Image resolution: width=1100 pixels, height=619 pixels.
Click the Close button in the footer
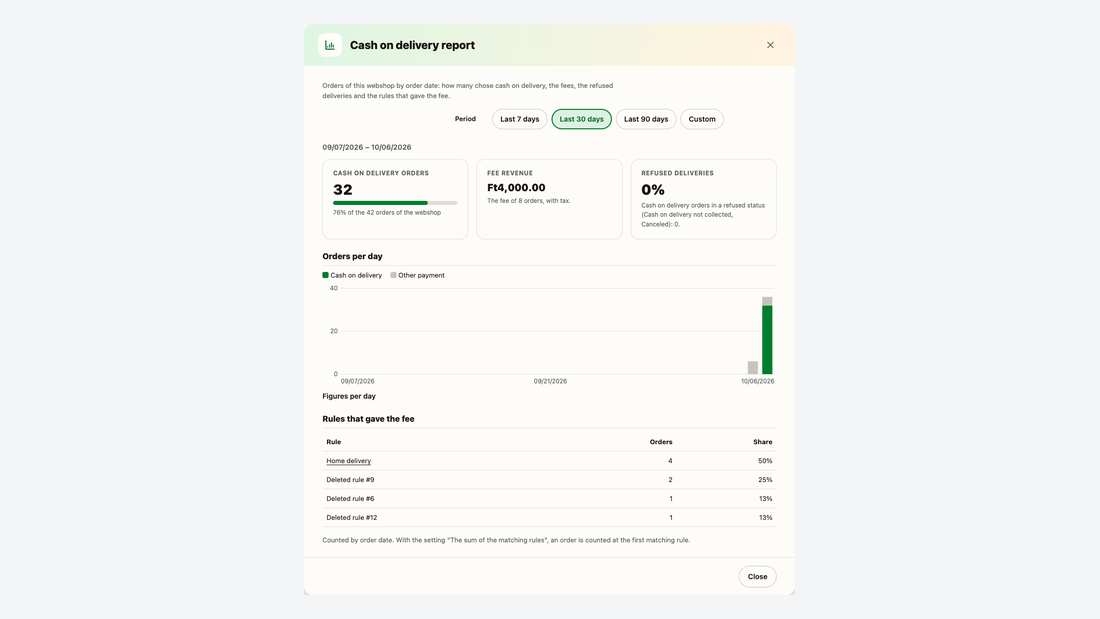click(758, 577)
